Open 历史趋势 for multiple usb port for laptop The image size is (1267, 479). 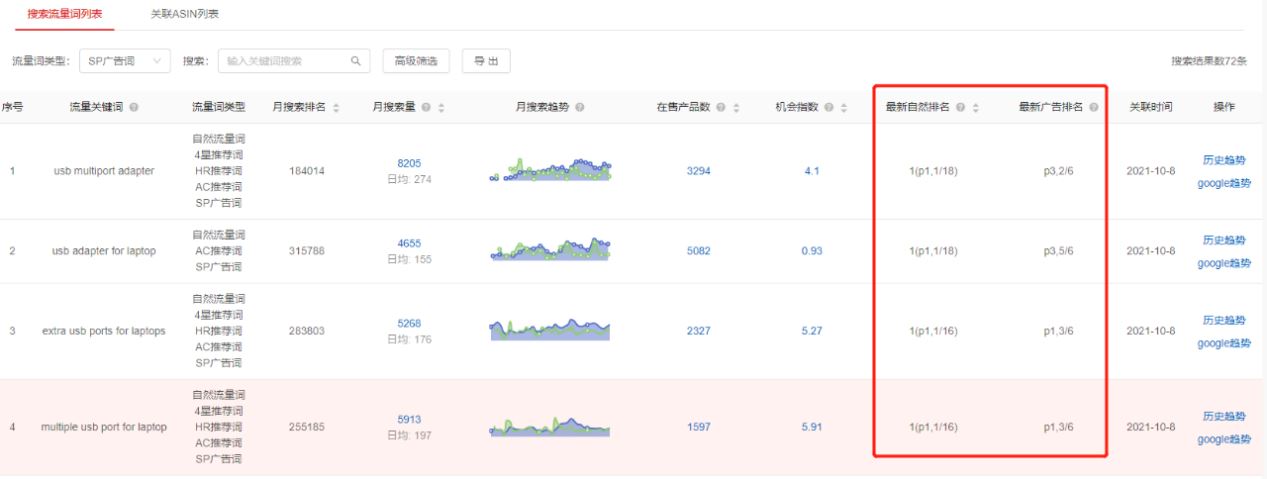click(x=1225, y=416)
